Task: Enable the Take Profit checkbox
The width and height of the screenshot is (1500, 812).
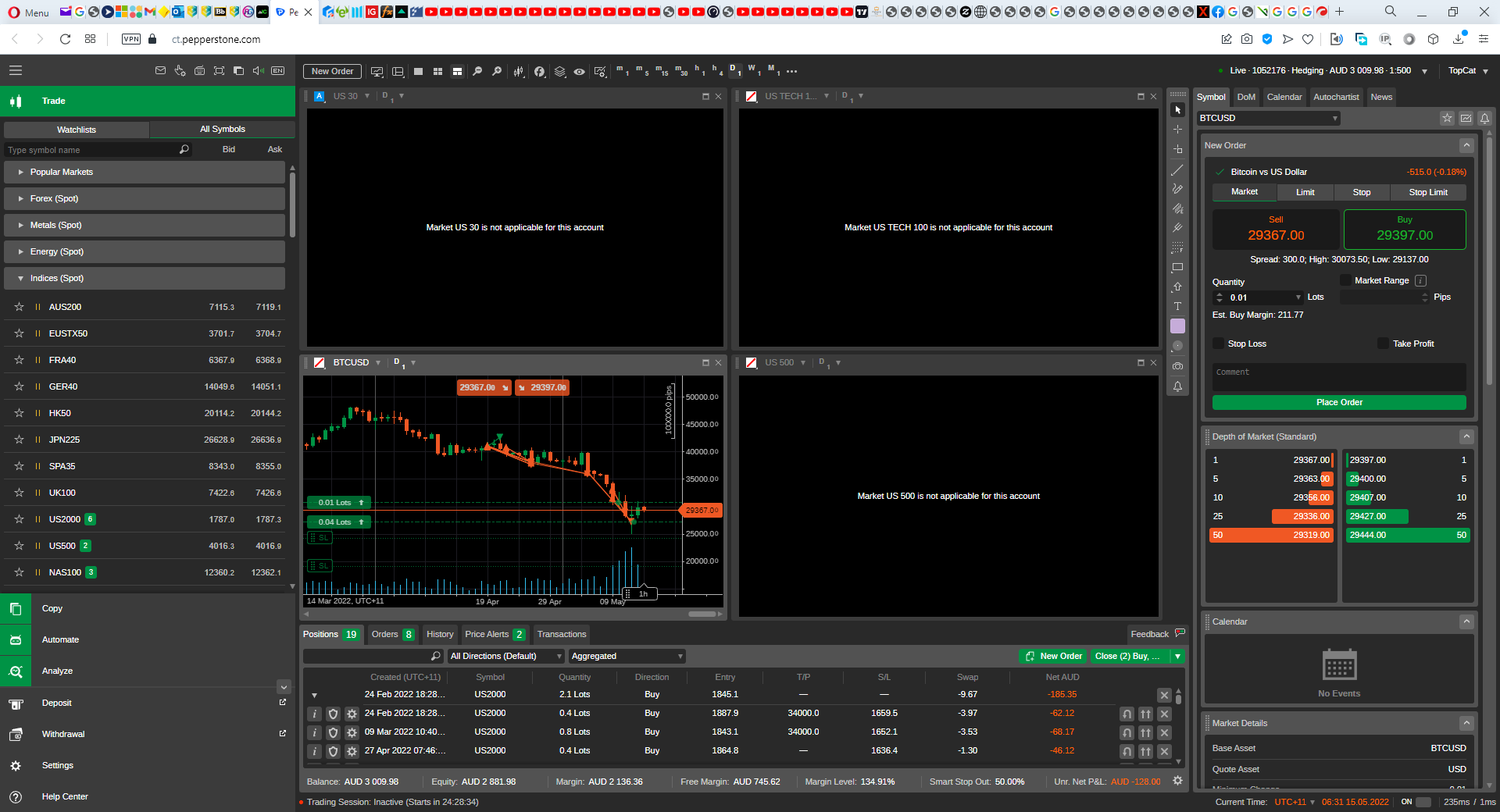Action: click(x=1383, y=344)
